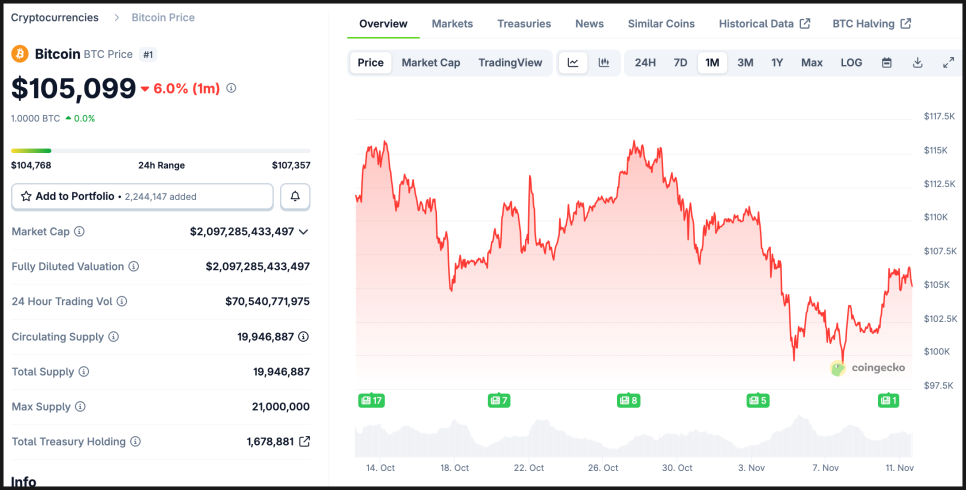Switch chart to TradingView mode
966x490 pixels.
point(510,63)
